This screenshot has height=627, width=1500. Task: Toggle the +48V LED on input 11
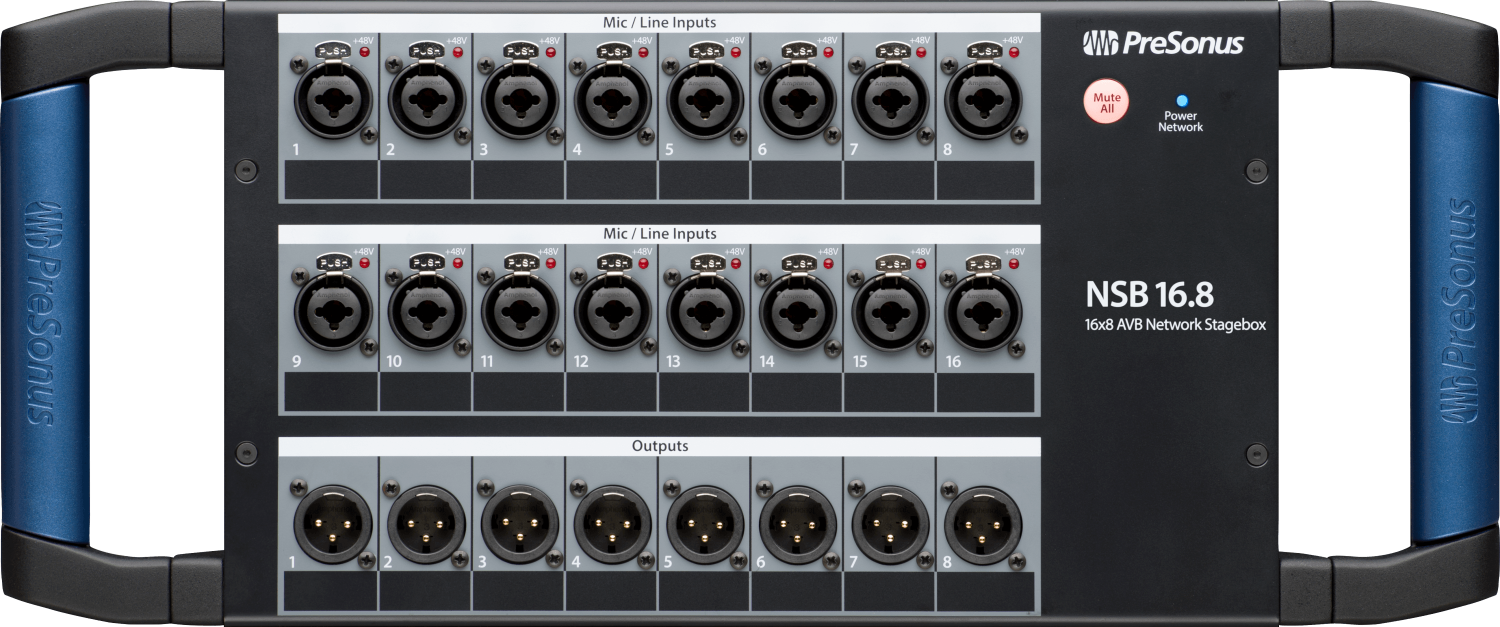coord(551,262)
